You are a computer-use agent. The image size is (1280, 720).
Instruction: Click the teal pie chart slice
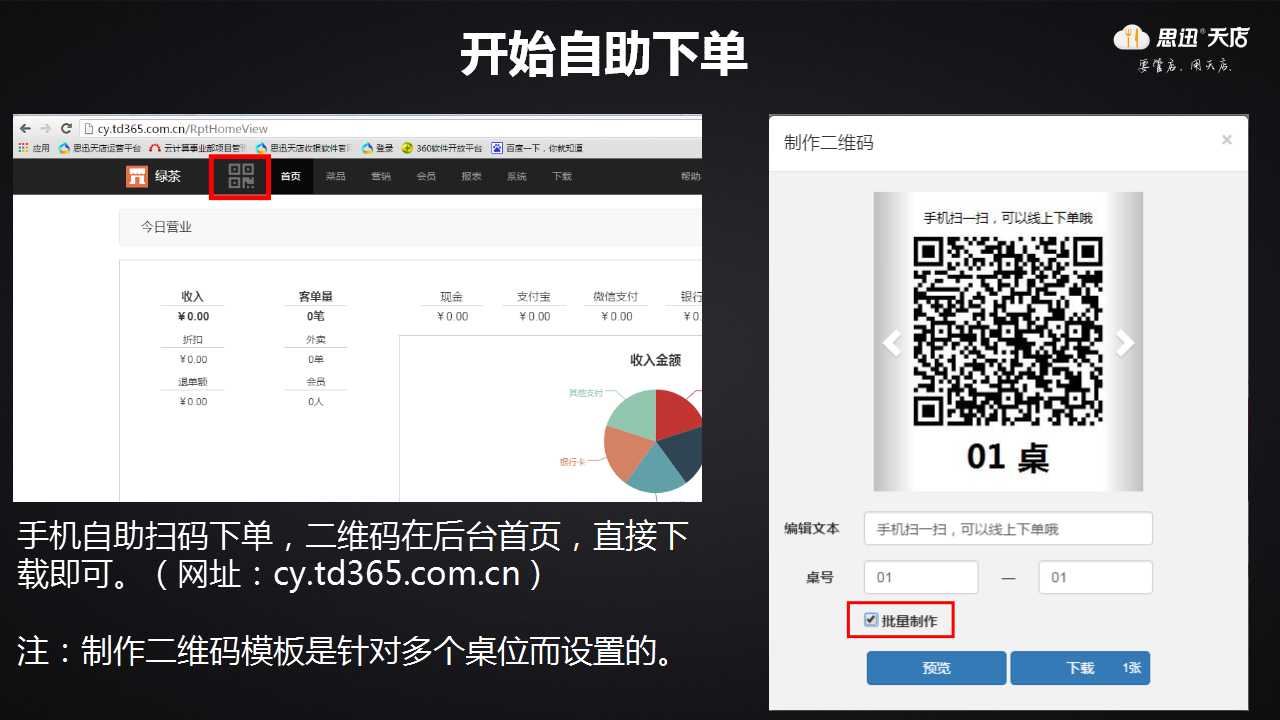click(655, 472)
